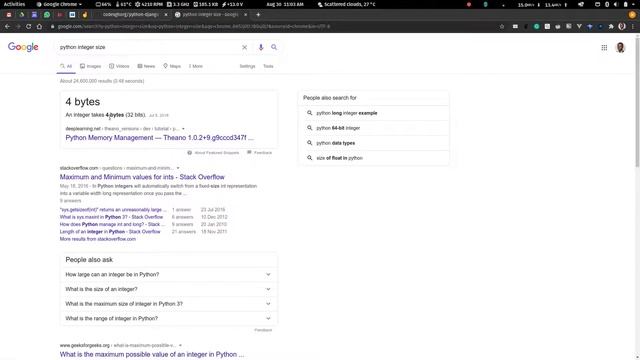Open the stackoverflow.com result options arrow
This screenshot has height=360, width=640.
click(178, 168)
